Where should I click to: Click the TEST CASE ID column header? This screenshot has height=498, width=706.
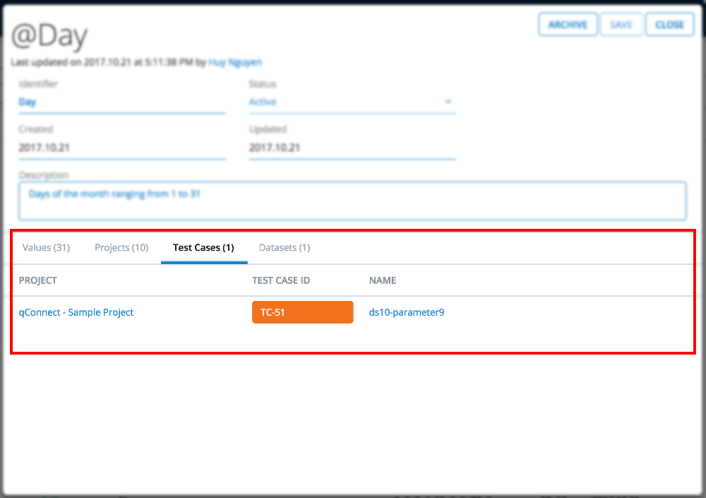click(x=281, y=281)
